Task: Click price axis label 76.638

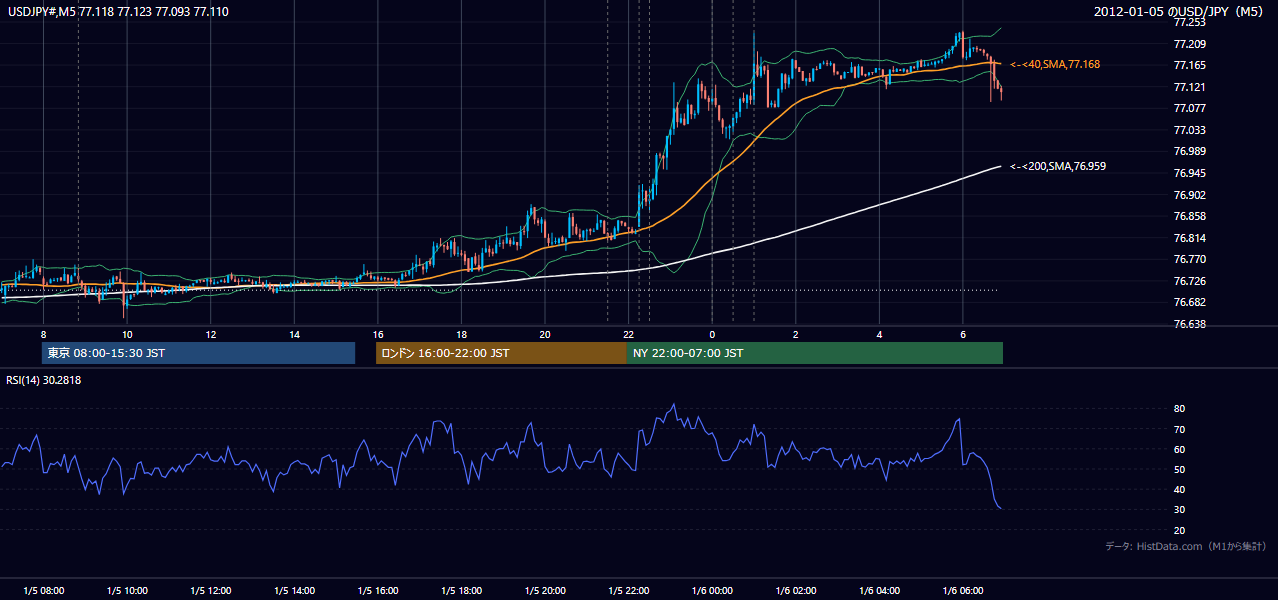Action: pyautogui.click(x=1191, y=324)
